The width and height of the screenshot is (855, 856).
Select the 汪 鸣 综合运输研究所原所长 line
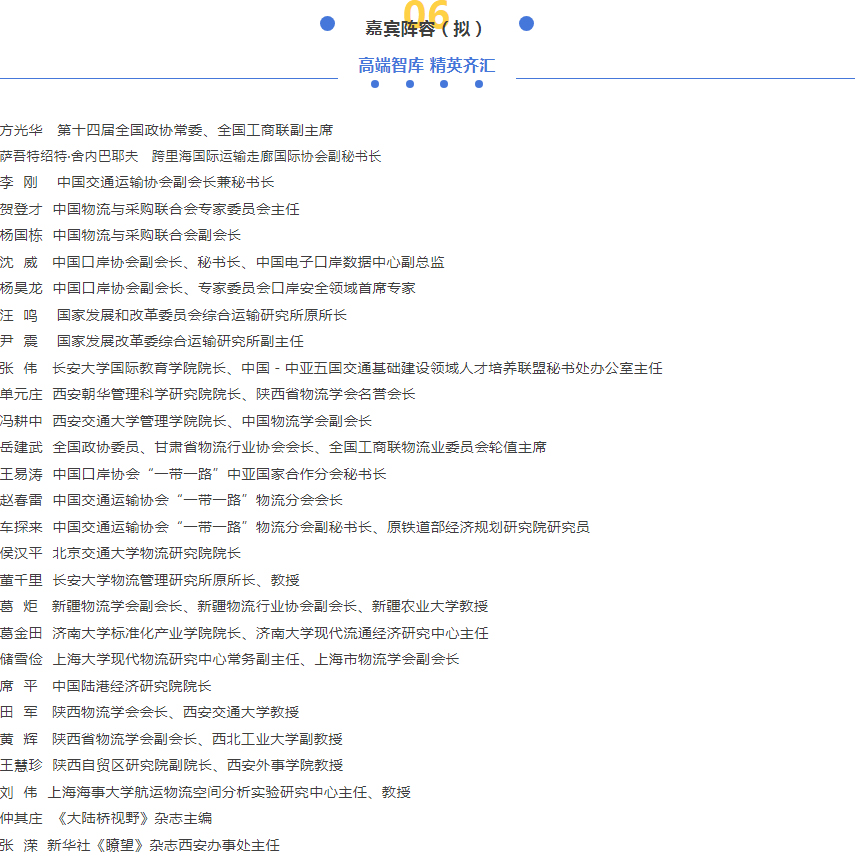(173, 315)
